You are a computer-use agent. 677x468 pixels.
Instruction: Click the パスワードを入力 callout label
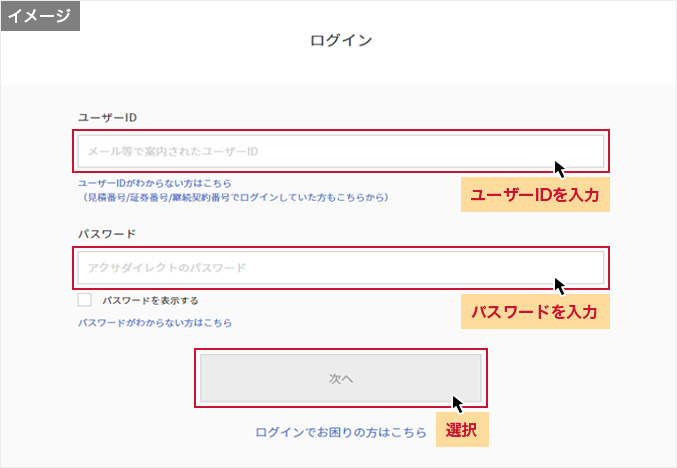click(x=534, y=312)
